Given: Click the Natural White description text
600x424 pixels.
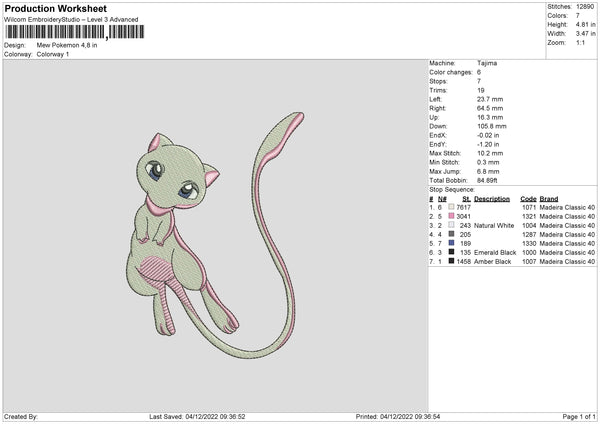Looking at the screenshot, I should (x=494, y=226).
